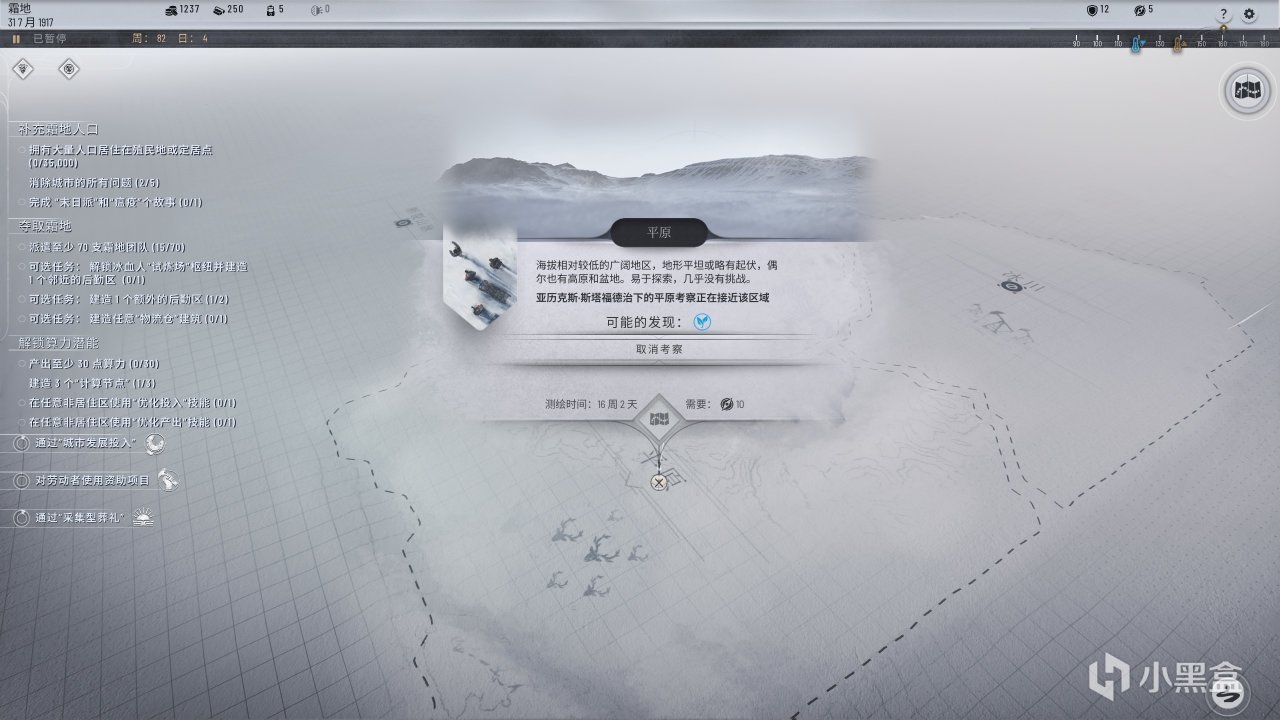The height and width of the screenshot is (720, 1280).
Task: Click the 测绘时间: 16周 2天 survey time
Action: [591, 405]
